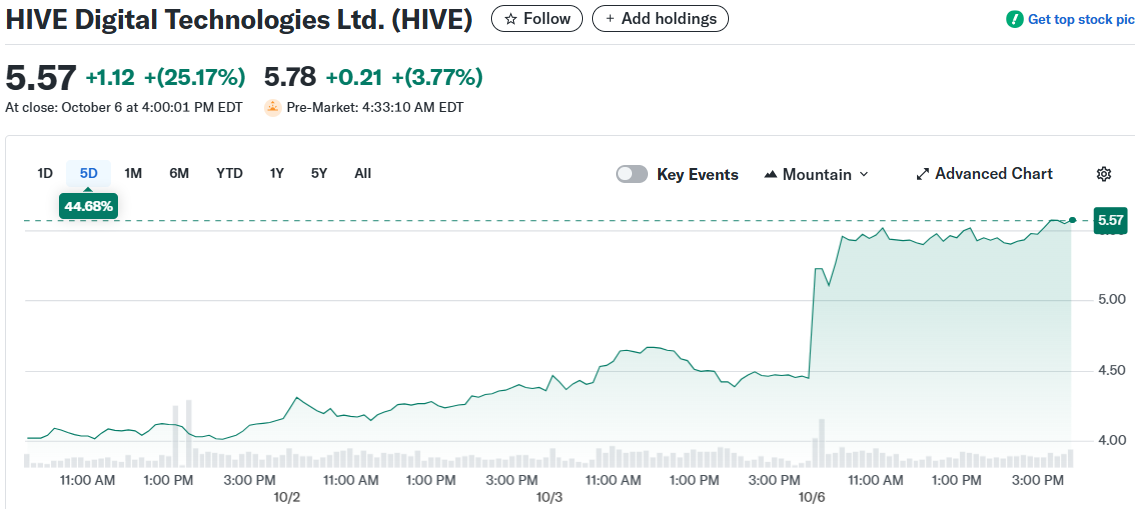
Task: Select the 5Y time range
Action: click(319, 173)
